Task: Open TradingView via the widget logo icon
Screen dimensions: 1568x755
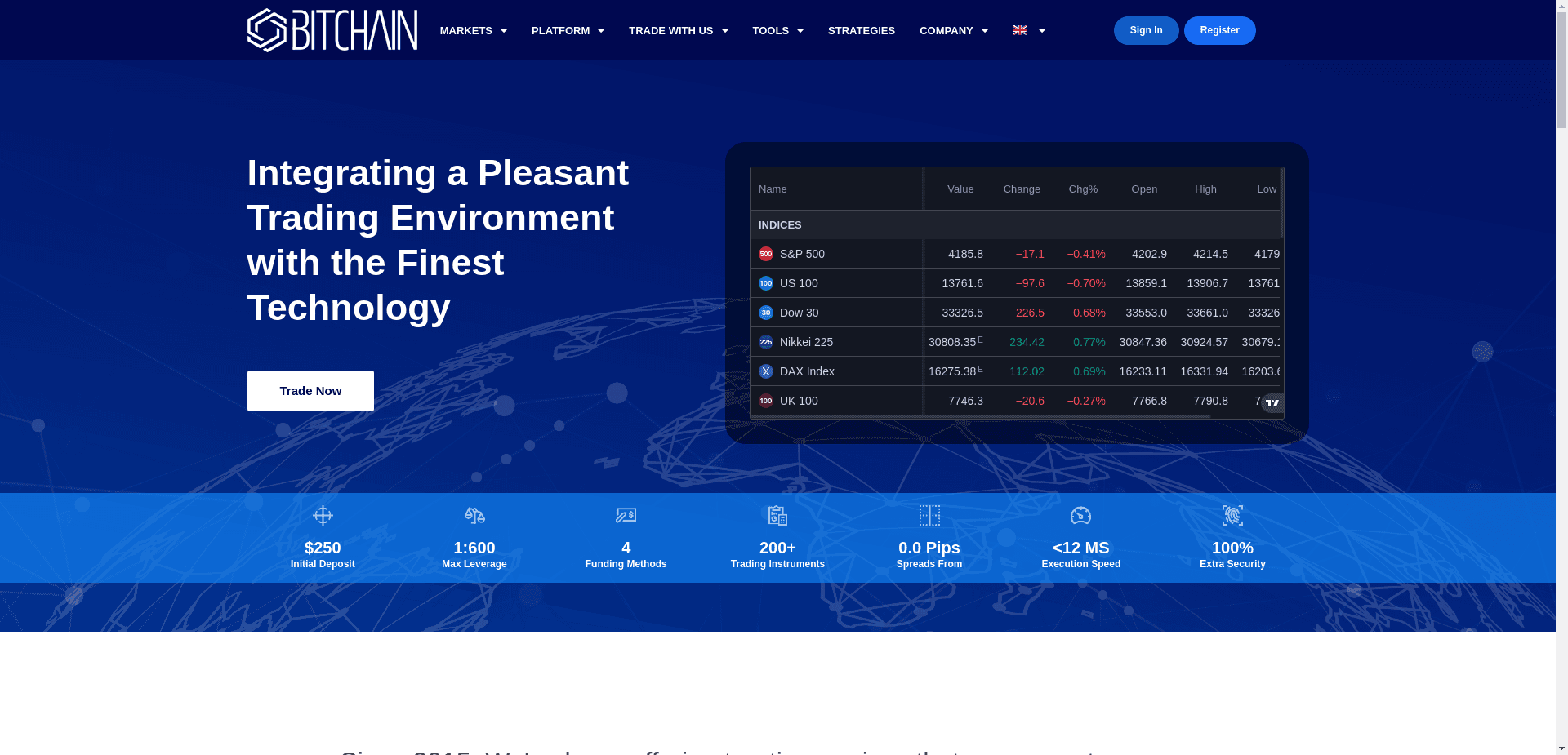Action: click(1271, 402)
